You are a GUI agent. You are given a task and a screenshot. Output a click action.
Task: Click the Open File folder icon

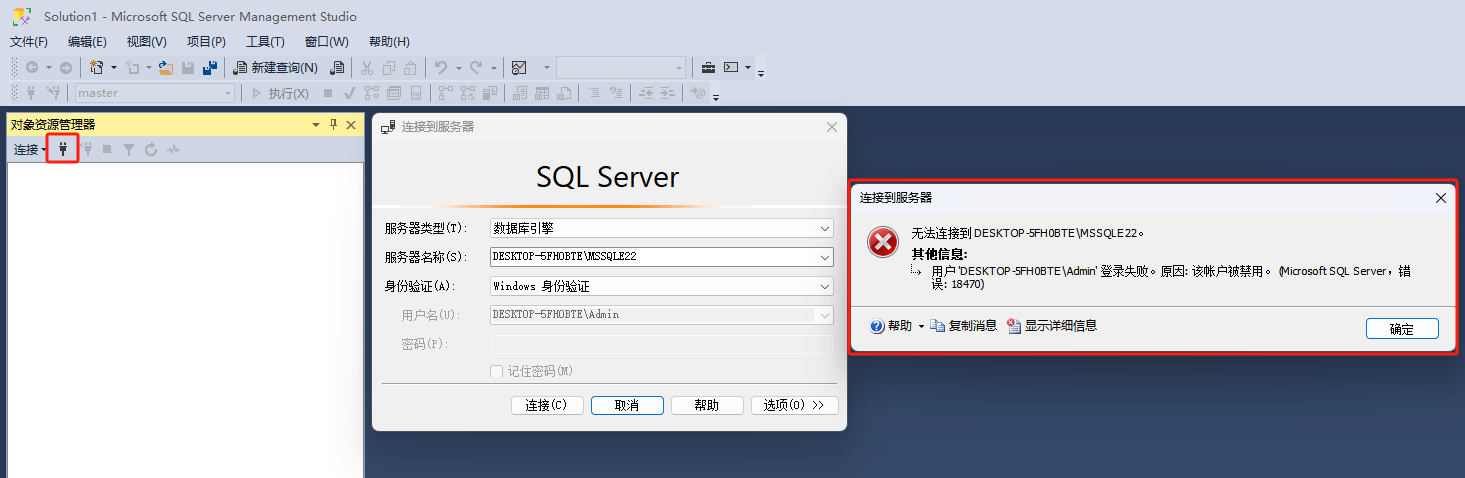coord(167,67)
